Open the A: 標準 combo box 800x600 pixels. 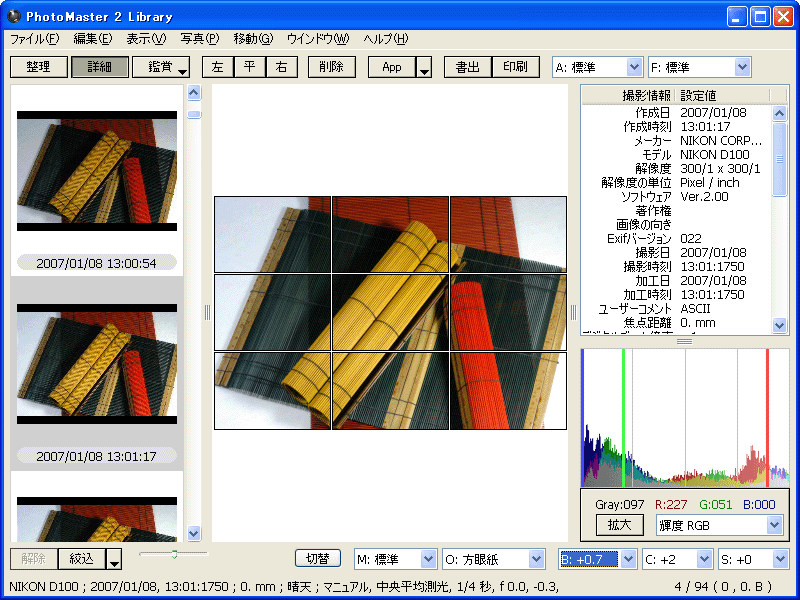tap(596, 67)
